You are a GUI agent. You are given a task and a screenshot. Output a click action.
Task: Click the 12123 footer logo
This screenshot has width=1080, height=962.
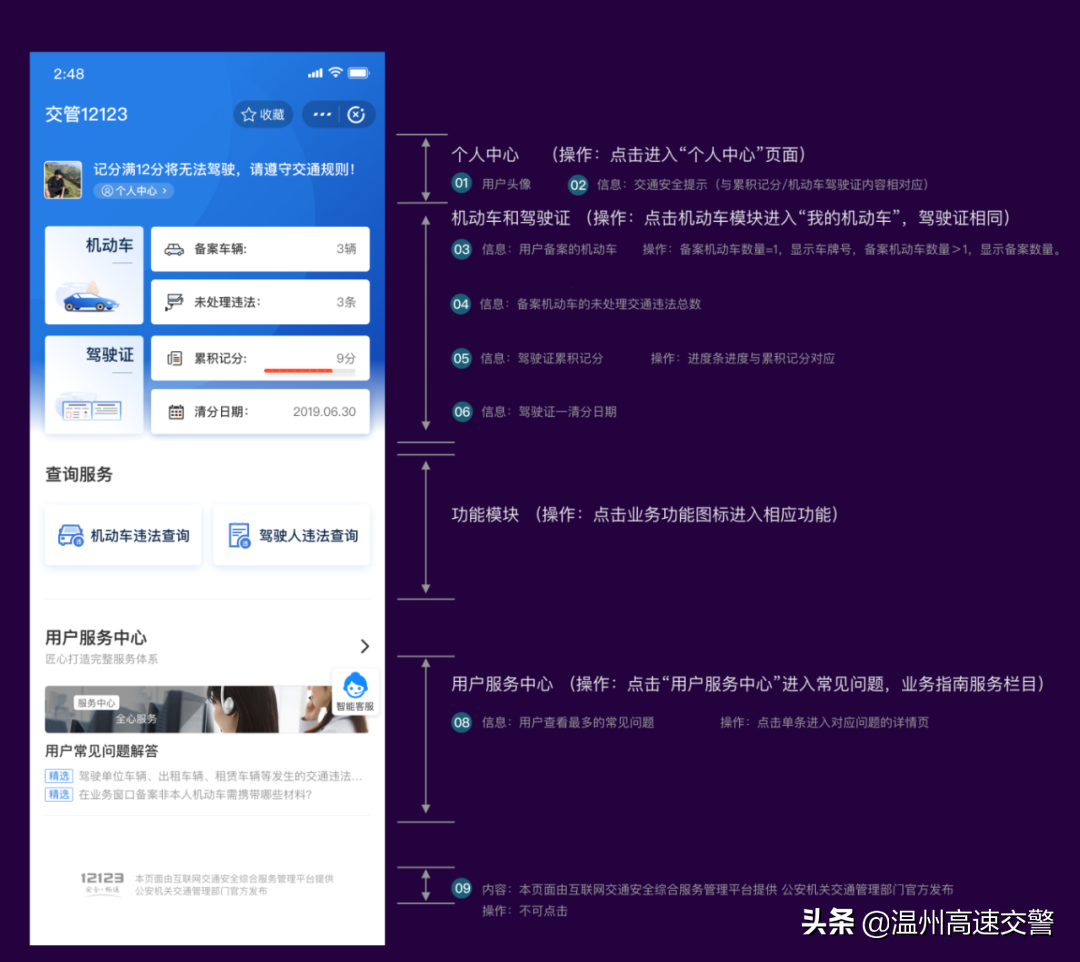[x=102, y=882]
